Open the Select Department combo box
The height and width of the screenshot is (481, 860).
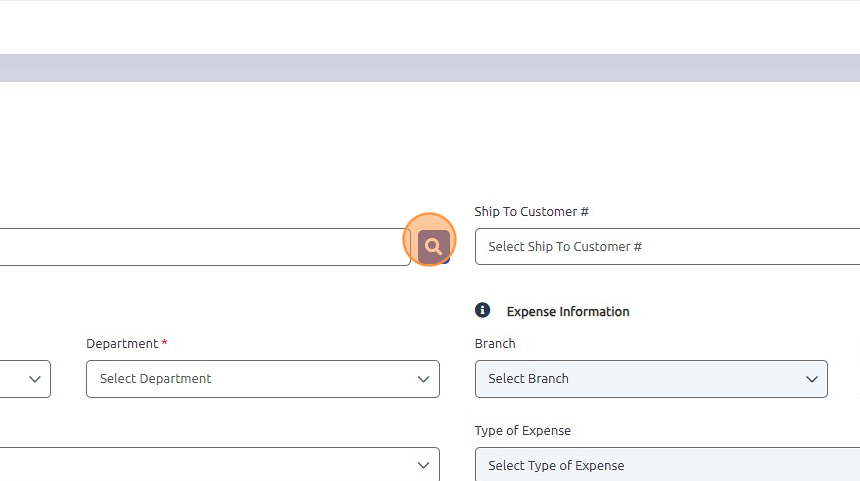(263, 379)
